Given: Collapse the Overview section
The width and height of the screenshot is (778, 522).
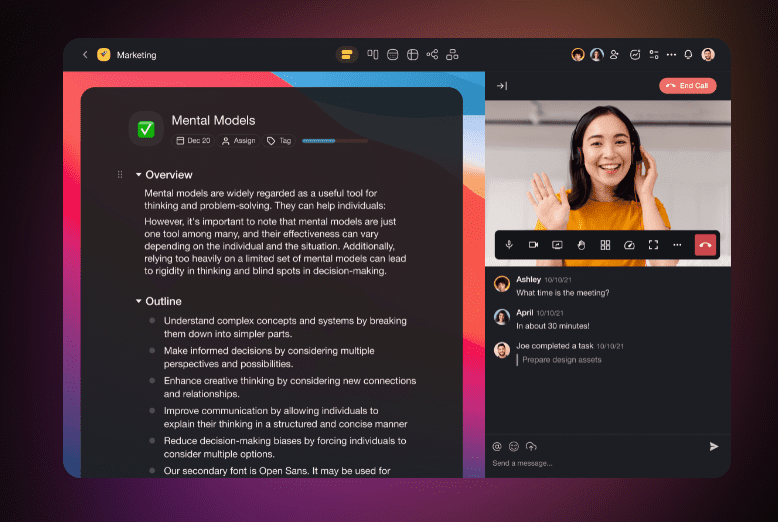Looking at the screenshot, I should pyautogui.click(x=139, y=175).
